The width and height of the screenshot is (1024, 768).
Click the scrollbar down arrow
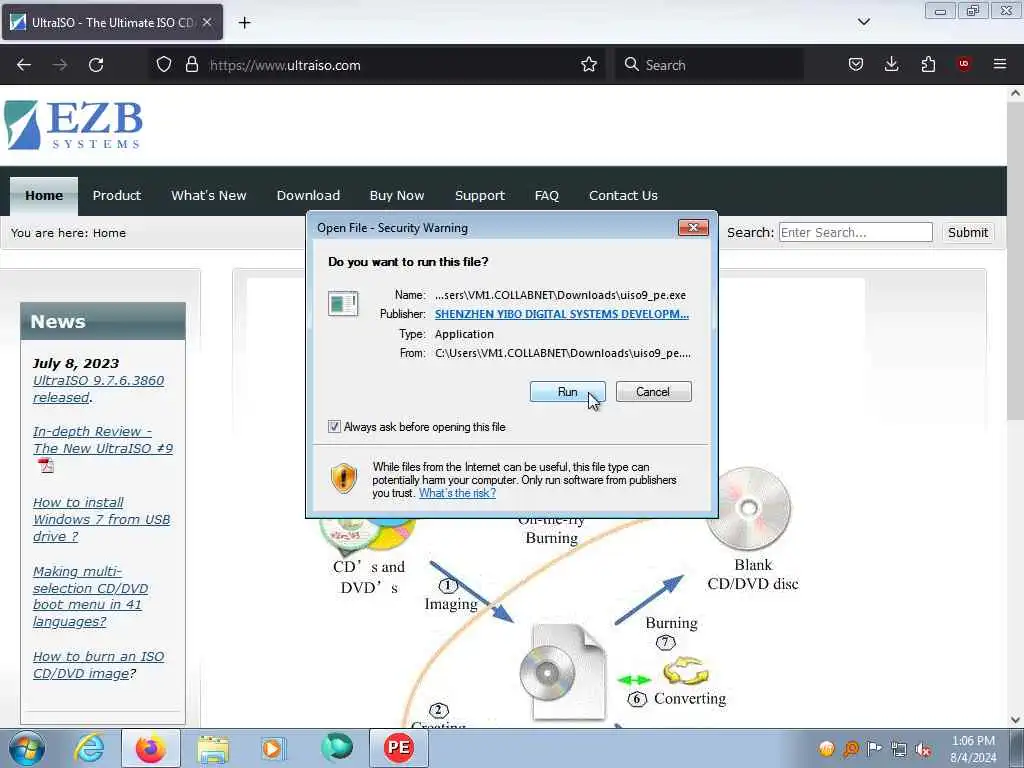click(1015, 719)
